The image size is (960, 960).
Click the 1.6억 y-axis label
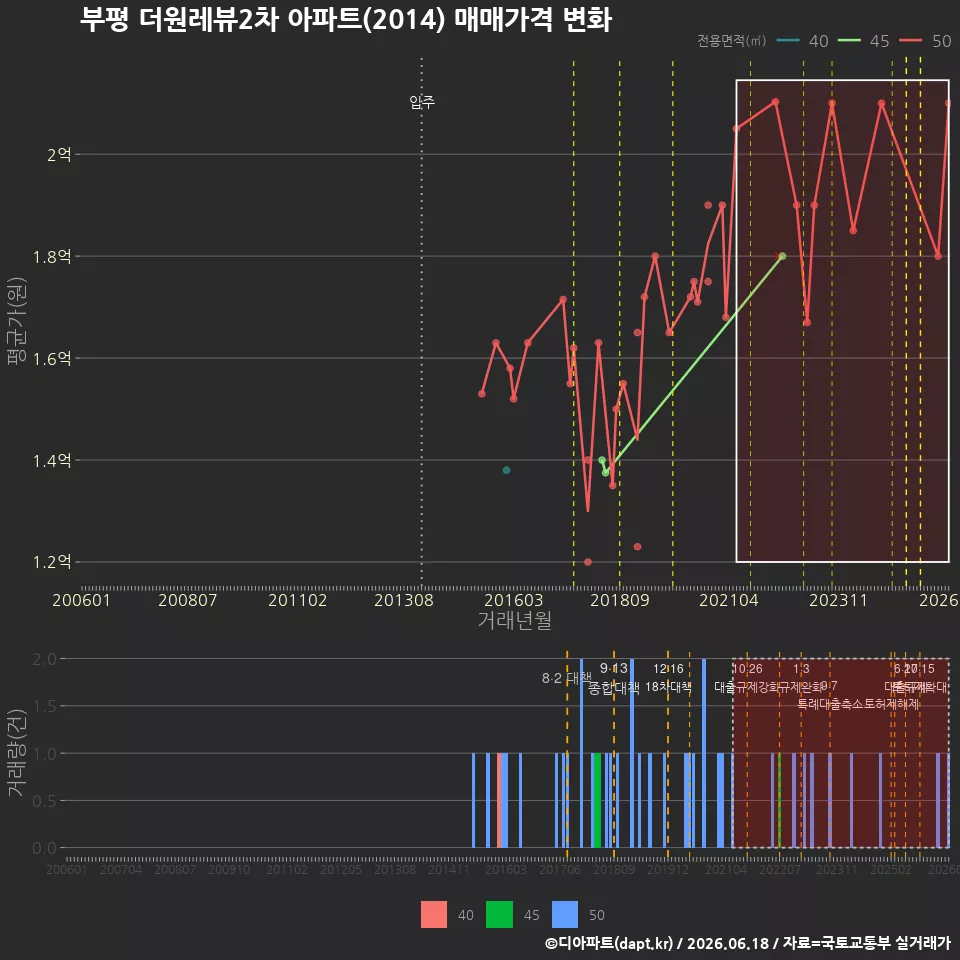[x=52, y=358]
